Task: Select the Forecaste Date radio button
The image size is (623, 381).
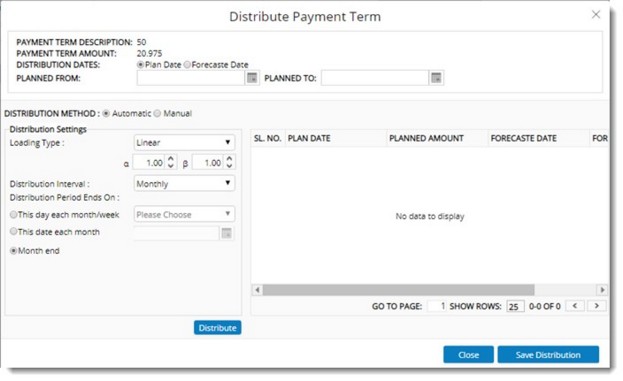Action: tap(187, 64)
